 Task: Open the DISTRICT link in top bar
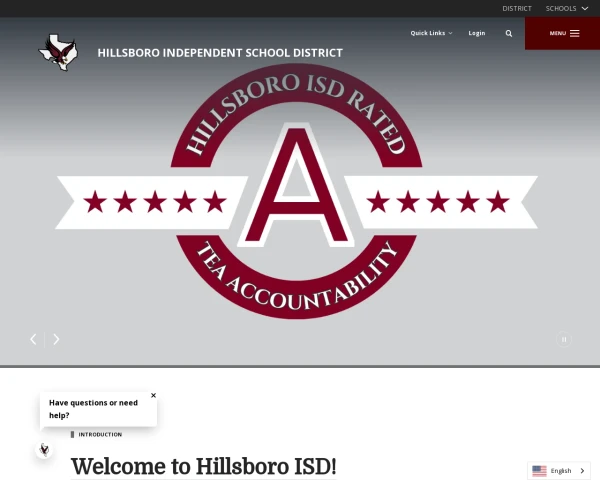pos(517,8)
